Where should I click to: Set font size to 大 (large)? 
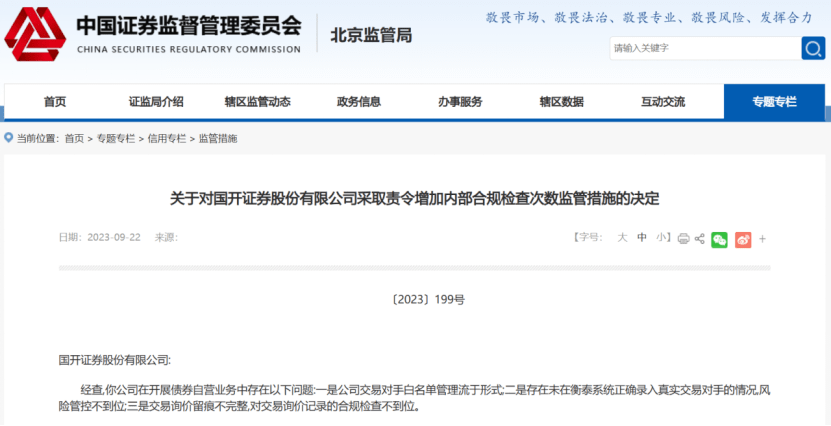coord(621,238)
